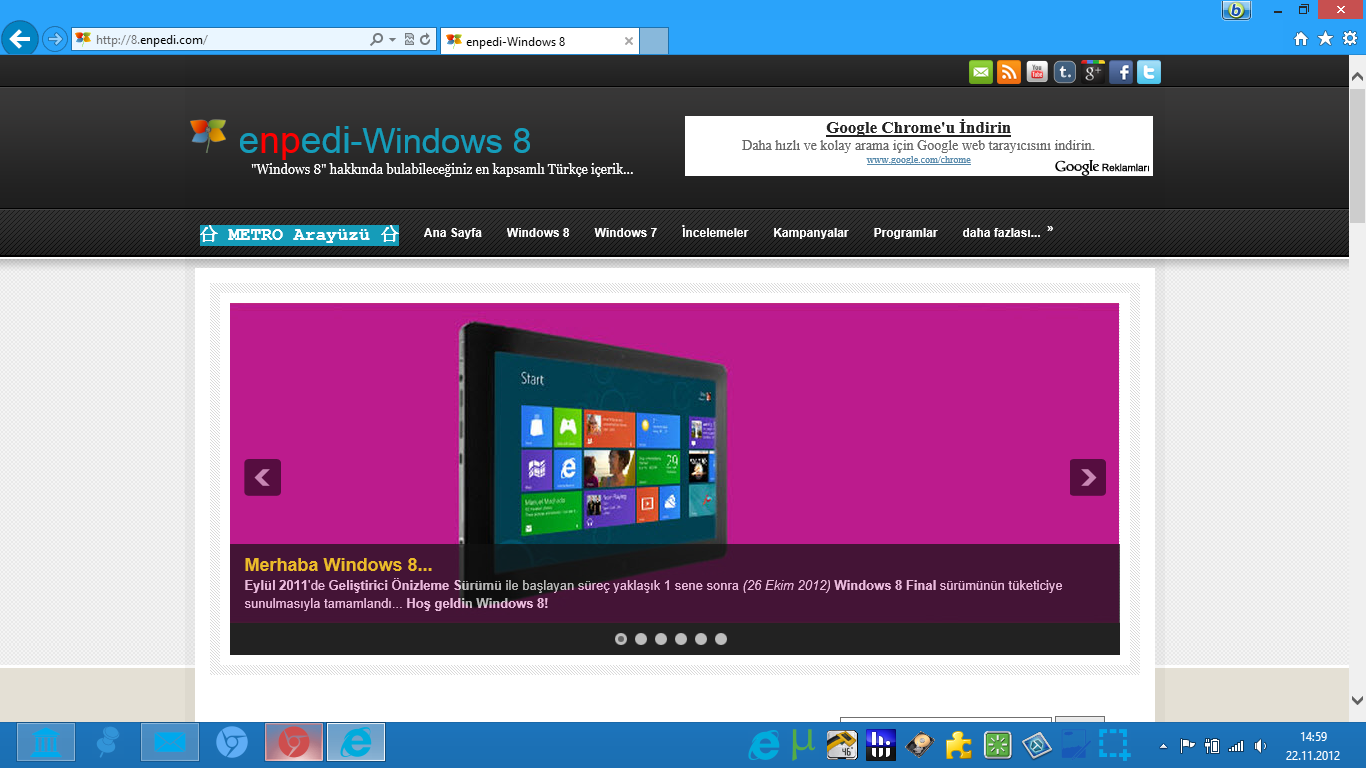
Task: Open the green starburst taskbar icon
Action: 997,744
